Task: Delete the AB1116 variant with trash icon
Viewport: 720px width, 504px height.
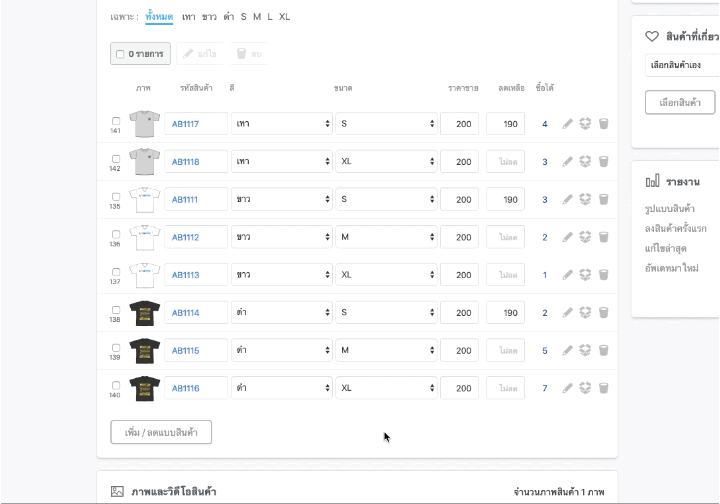Action: click(x=604, y=388)
